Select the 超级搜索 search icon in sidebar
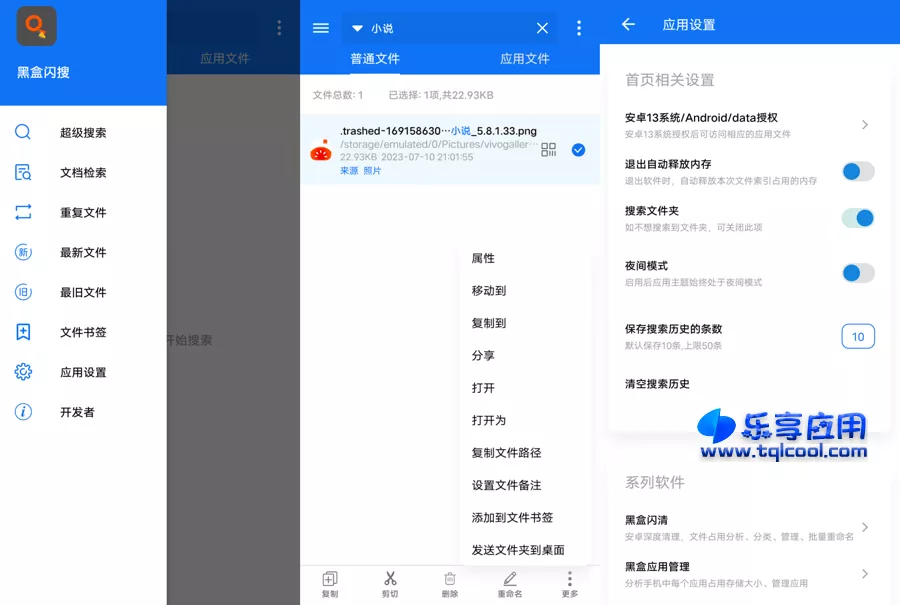900x605 pixels. (x=23, y=131)
